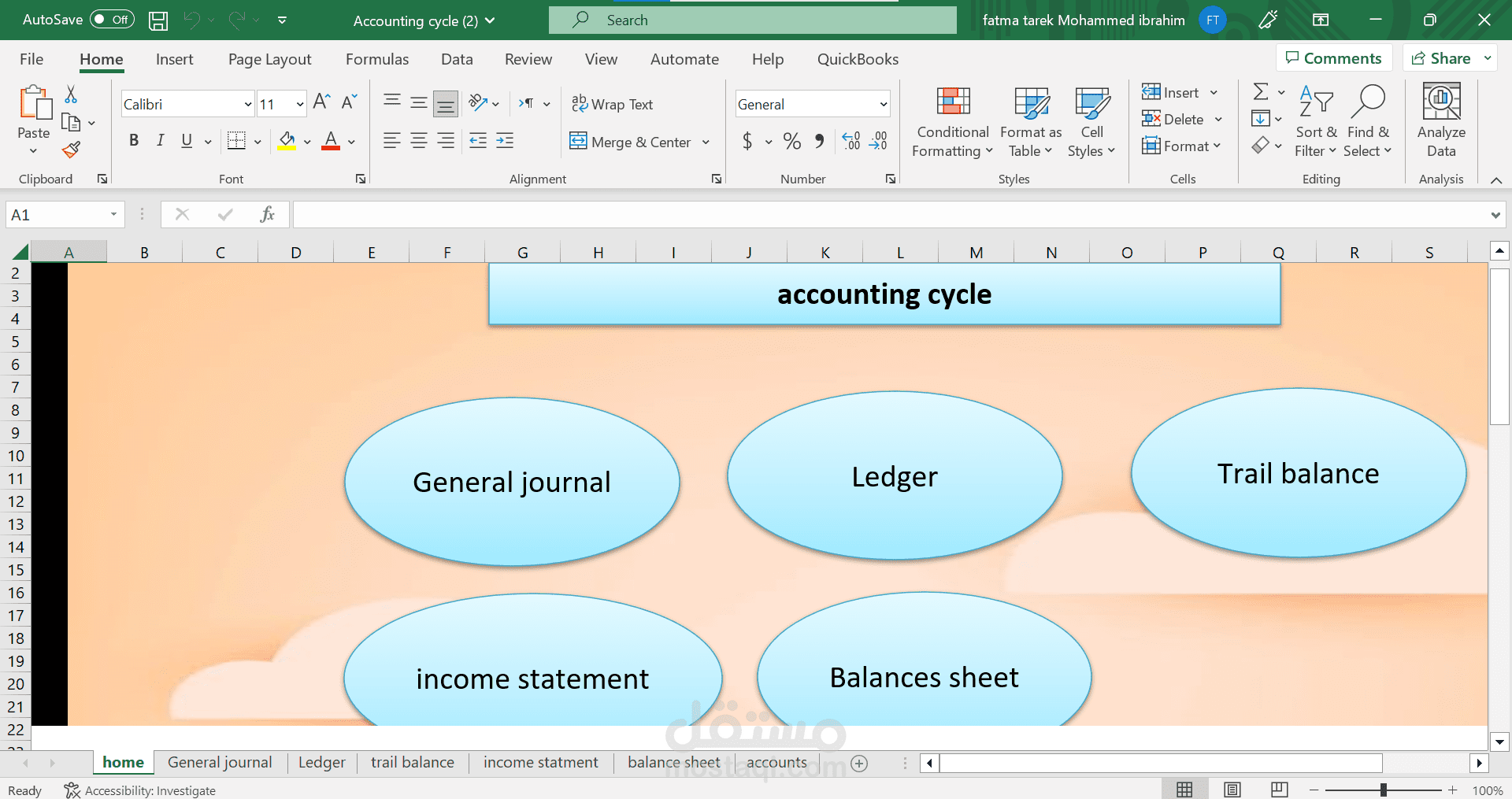Screen dimensions: 1512x799
Task: Open the Fill Color dropdown arrow
Action: (x=307, y=142)
